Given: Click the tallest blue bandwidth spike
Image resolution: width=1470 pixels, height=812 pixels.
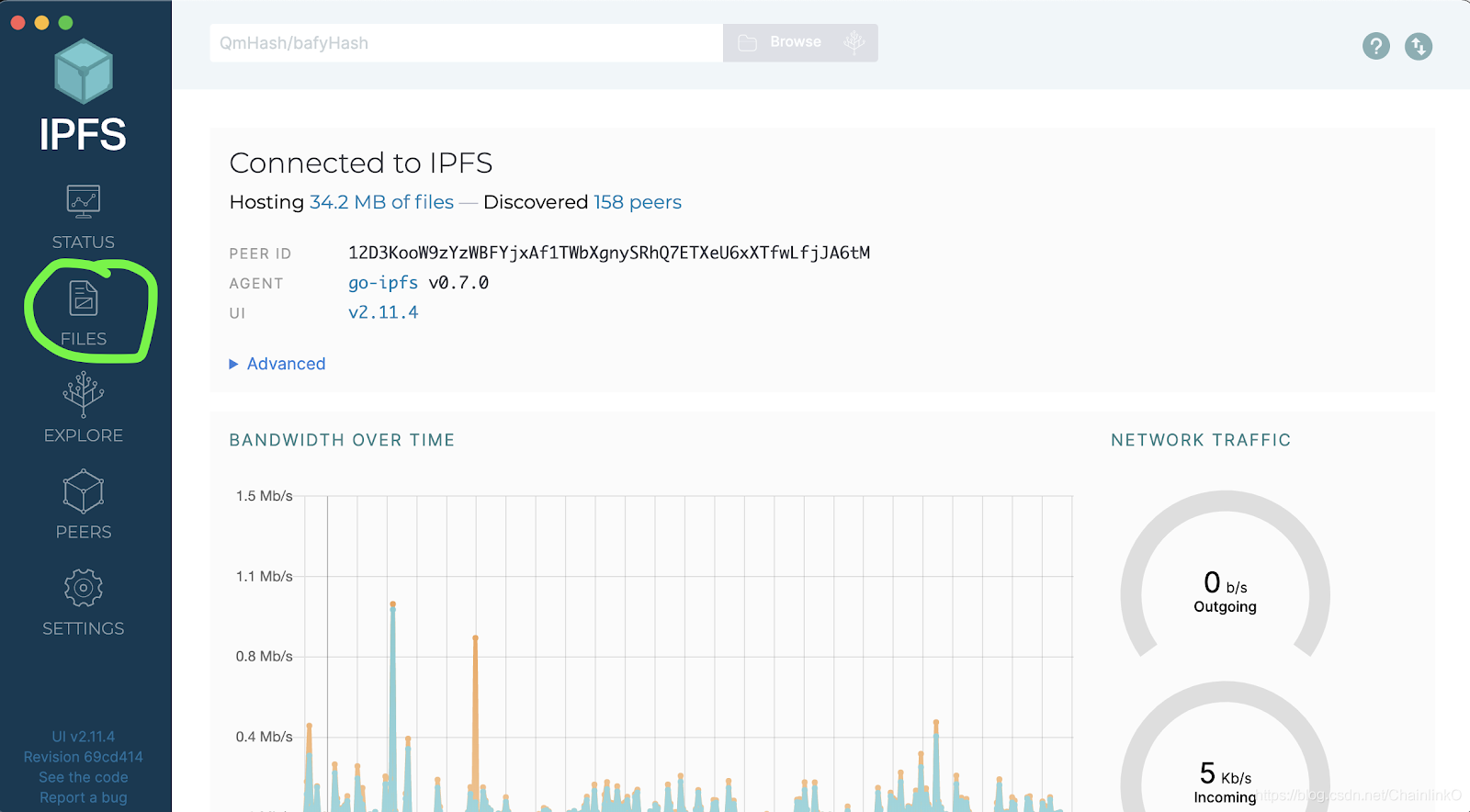Looking at the screenshot, I should point(392,707).
